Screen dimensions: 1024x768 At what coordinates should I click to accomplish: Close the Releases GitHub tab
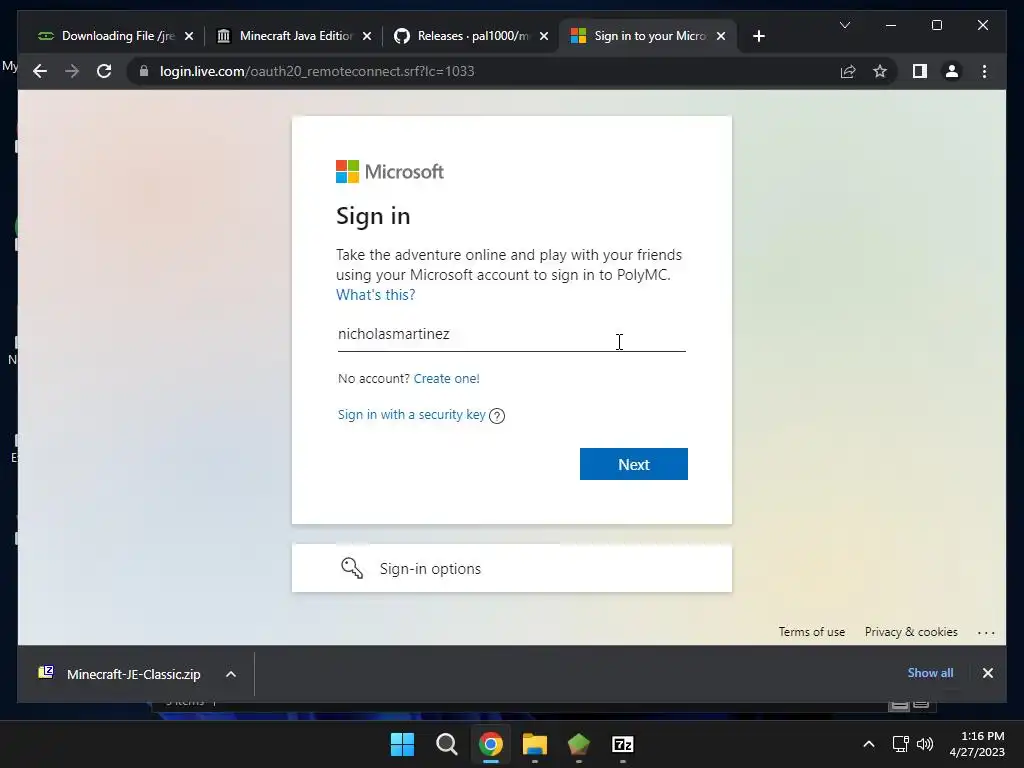[544, 36]
